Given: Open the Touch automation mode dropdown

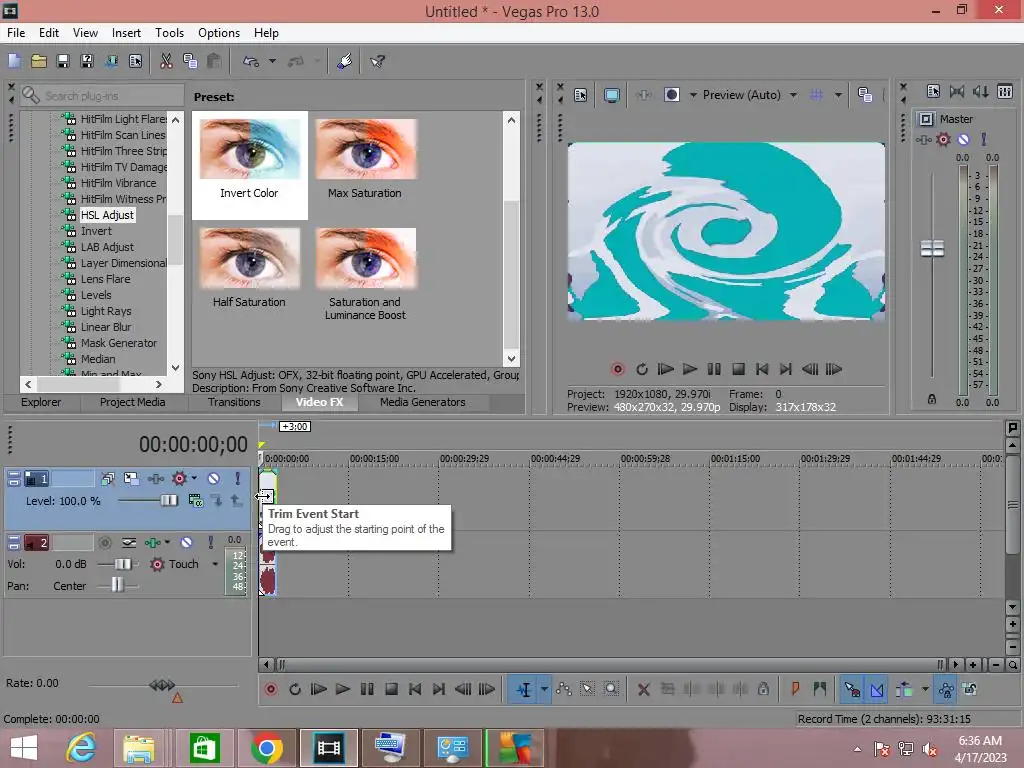Looking at the screenshot, I should (x=215, y=564).
